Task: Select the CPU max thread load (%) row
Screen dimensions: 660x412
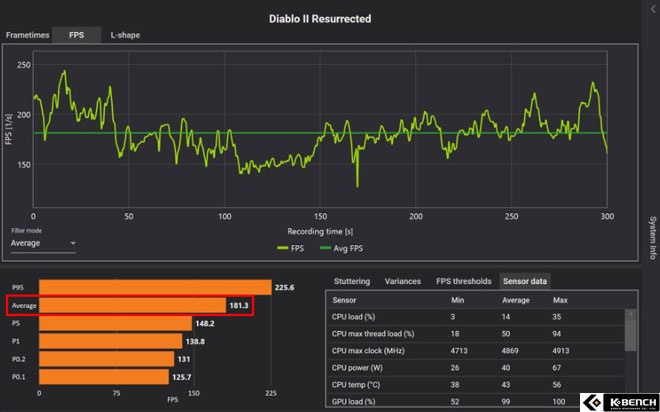Action: click(x=476, y=334)
